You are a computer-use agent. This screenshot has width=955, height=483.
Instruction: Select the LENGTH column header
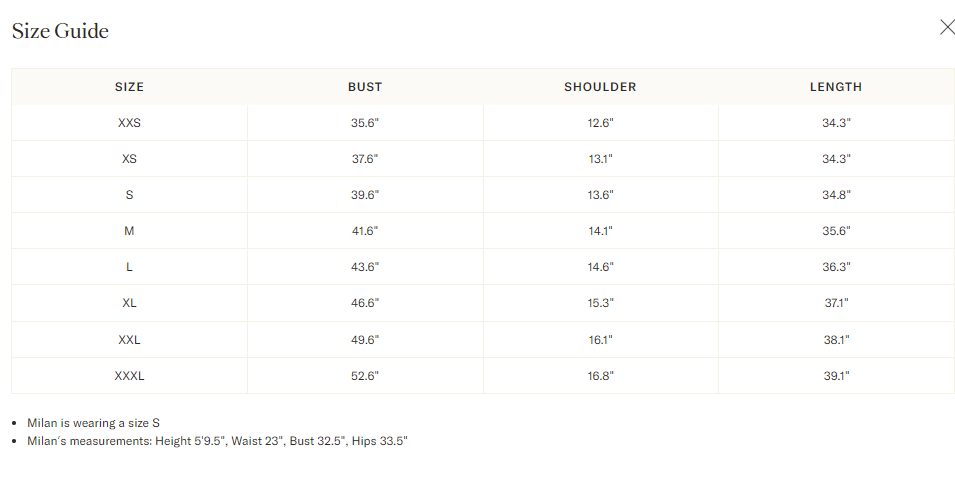coord(836,87)
